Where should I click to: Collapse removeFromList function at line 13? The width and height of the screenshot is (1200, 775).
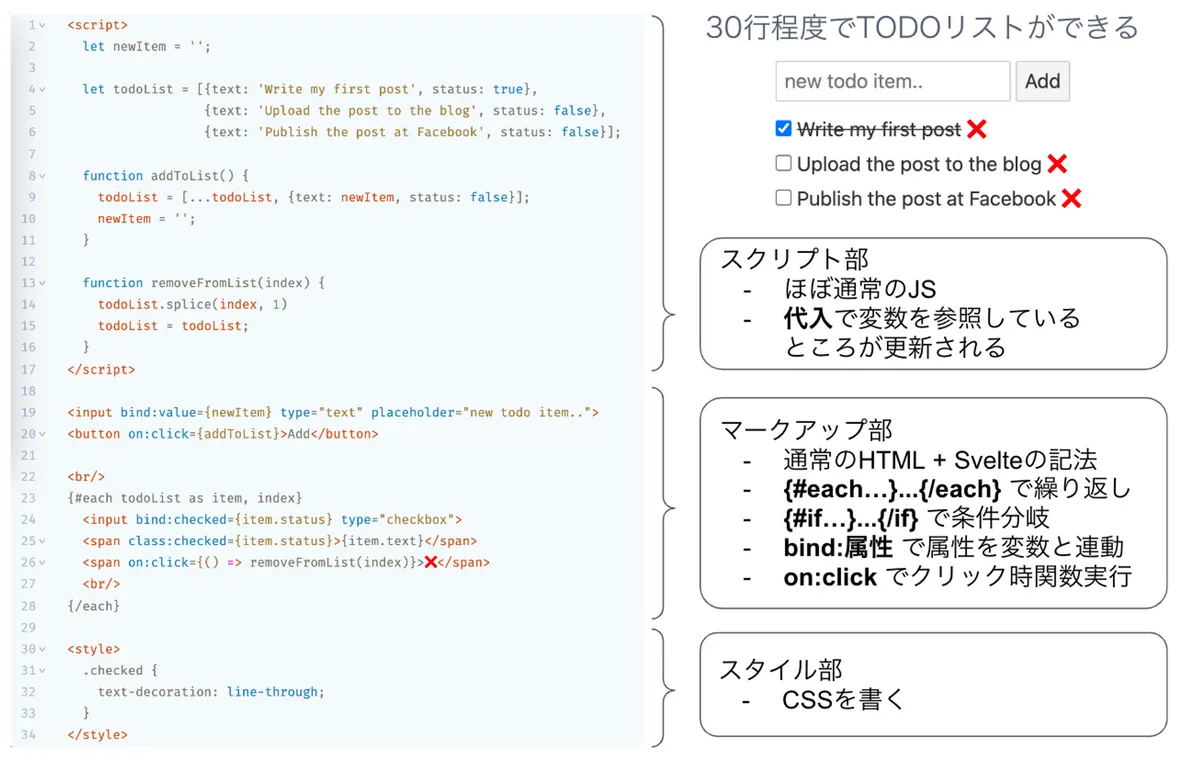[x=41, y=283]
